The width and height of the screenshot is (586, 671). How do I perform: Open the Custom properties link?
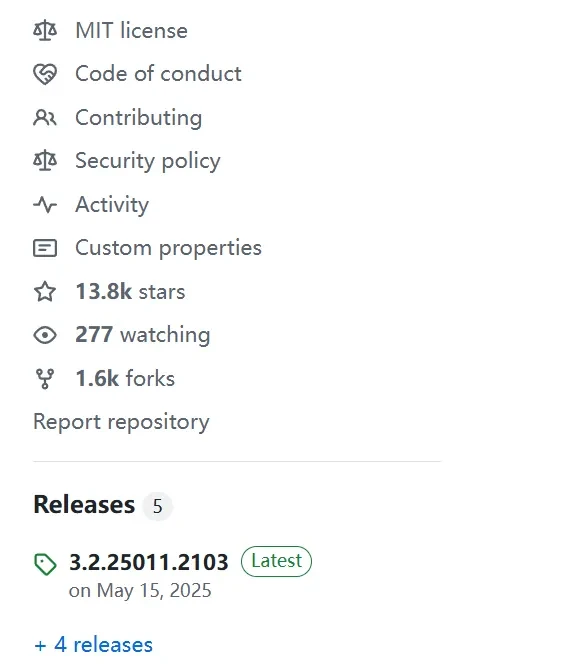click(x=168, y=248)
